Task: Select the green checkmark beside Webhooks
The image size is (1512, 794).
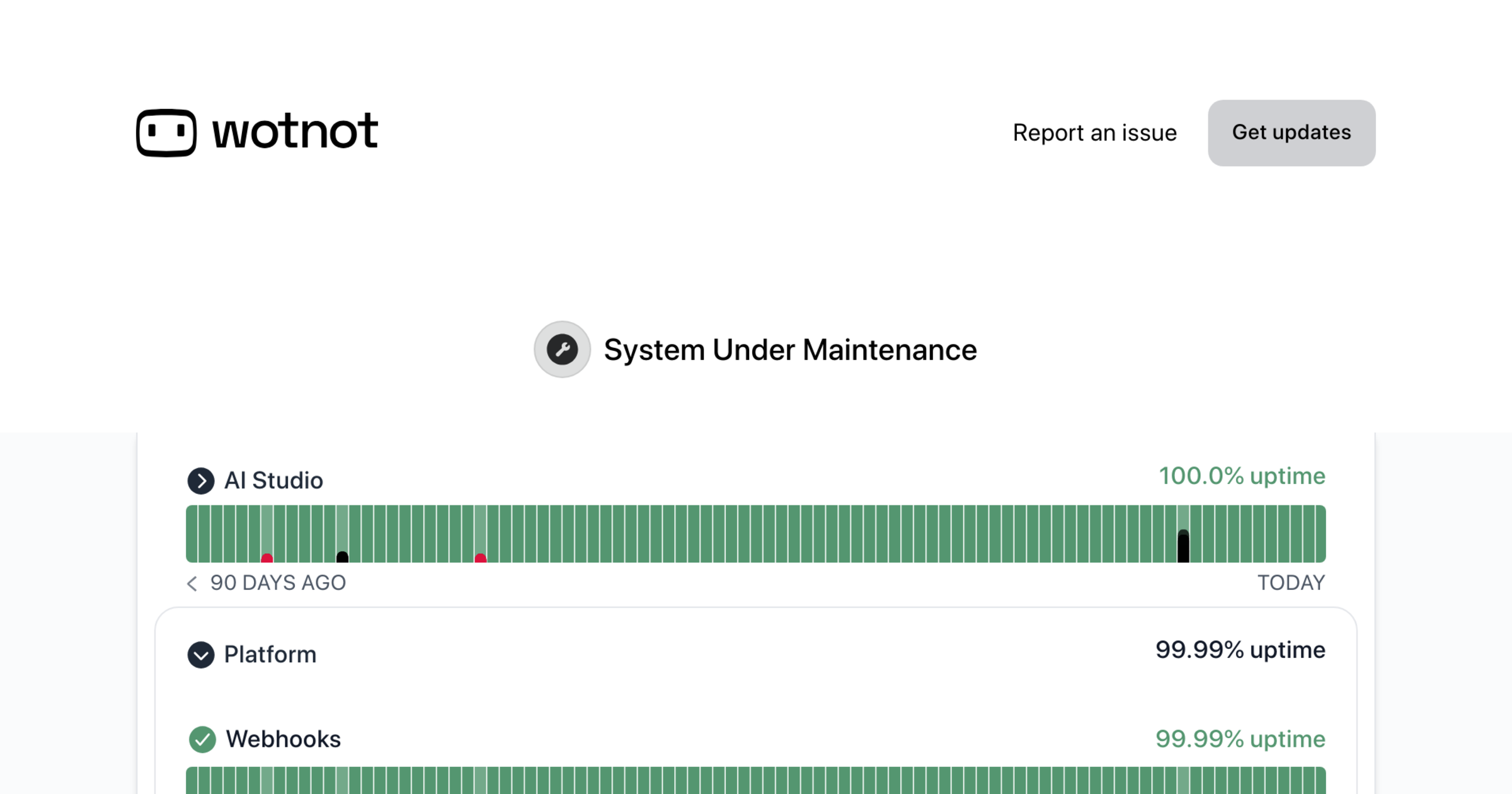Action: [202, 739]
